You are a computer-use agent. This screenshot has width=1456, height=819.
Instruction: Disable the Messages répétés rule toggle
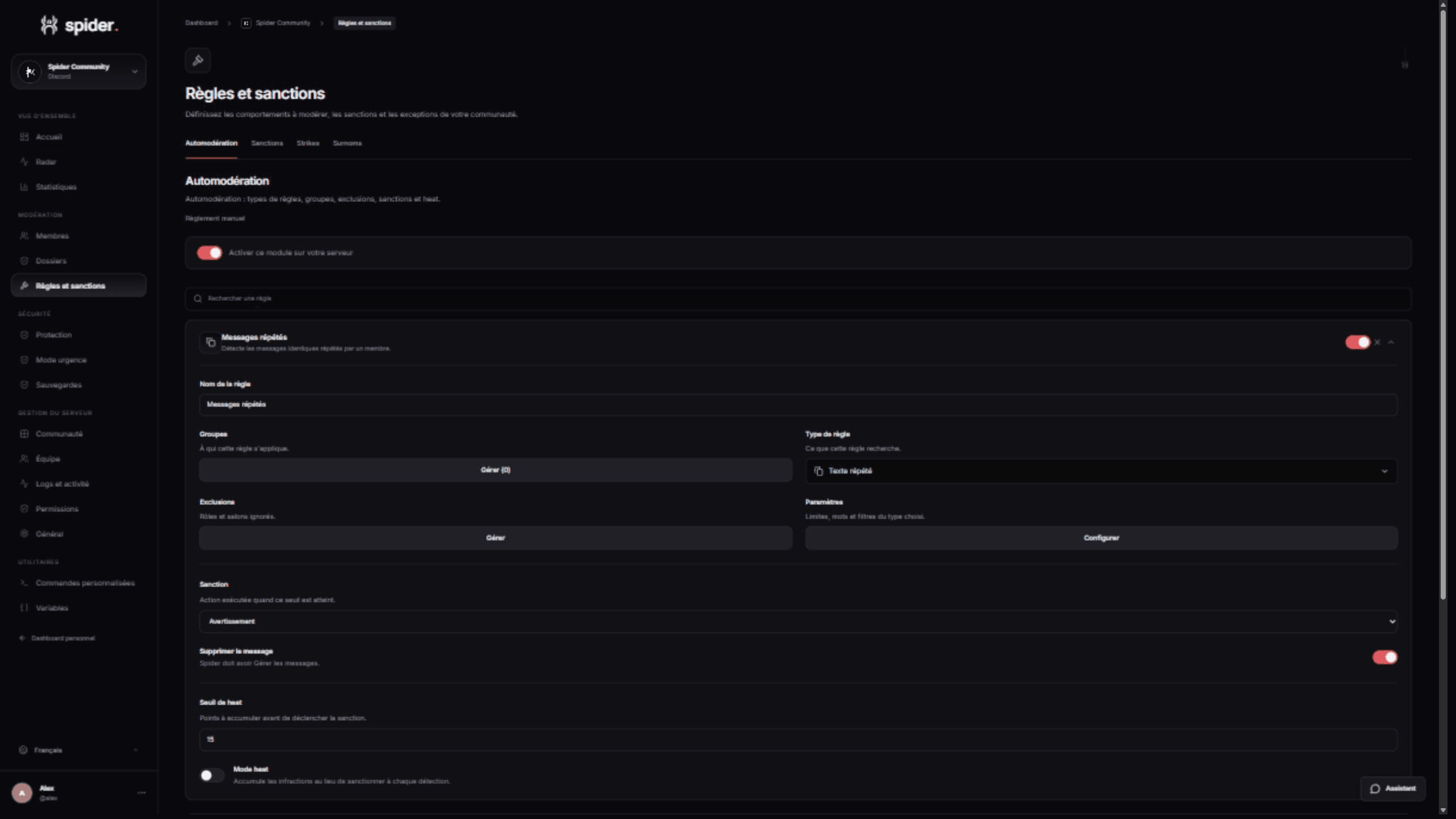[1358, 342]
